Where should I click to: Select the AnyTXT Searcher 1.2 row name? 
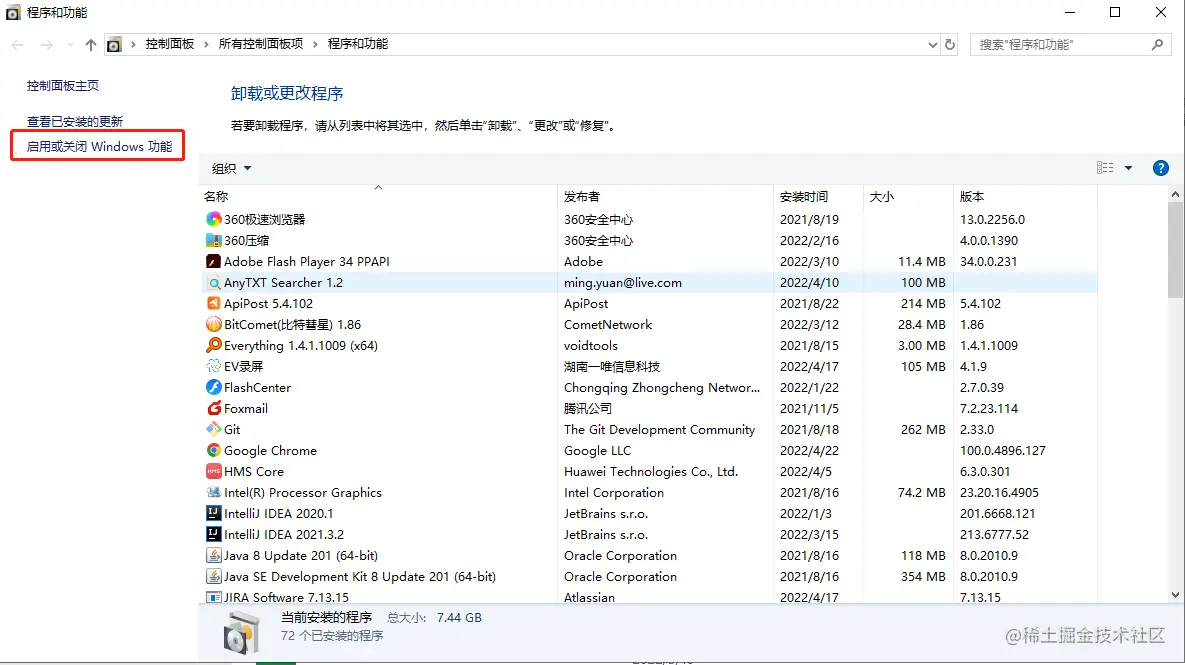283,283
